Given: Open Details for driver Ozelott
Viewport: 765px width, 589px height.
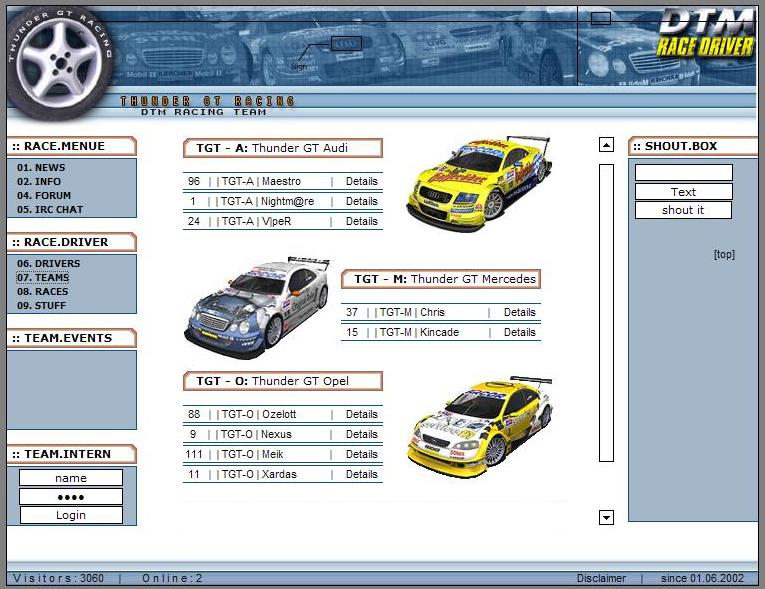Looking at the screenshot, I should point(361,415).
